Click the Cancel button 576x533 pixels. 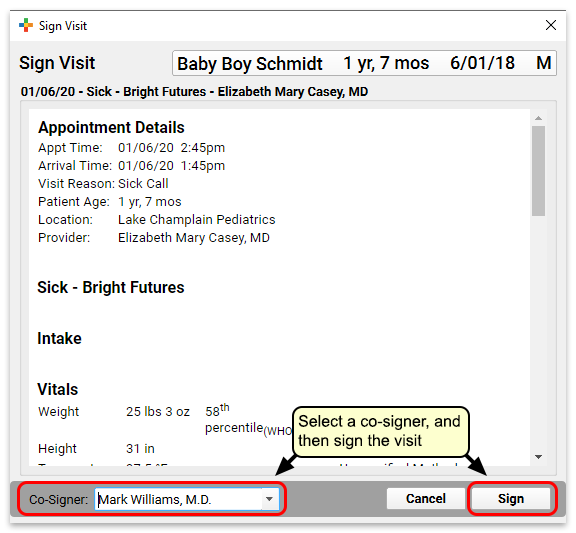425,498
